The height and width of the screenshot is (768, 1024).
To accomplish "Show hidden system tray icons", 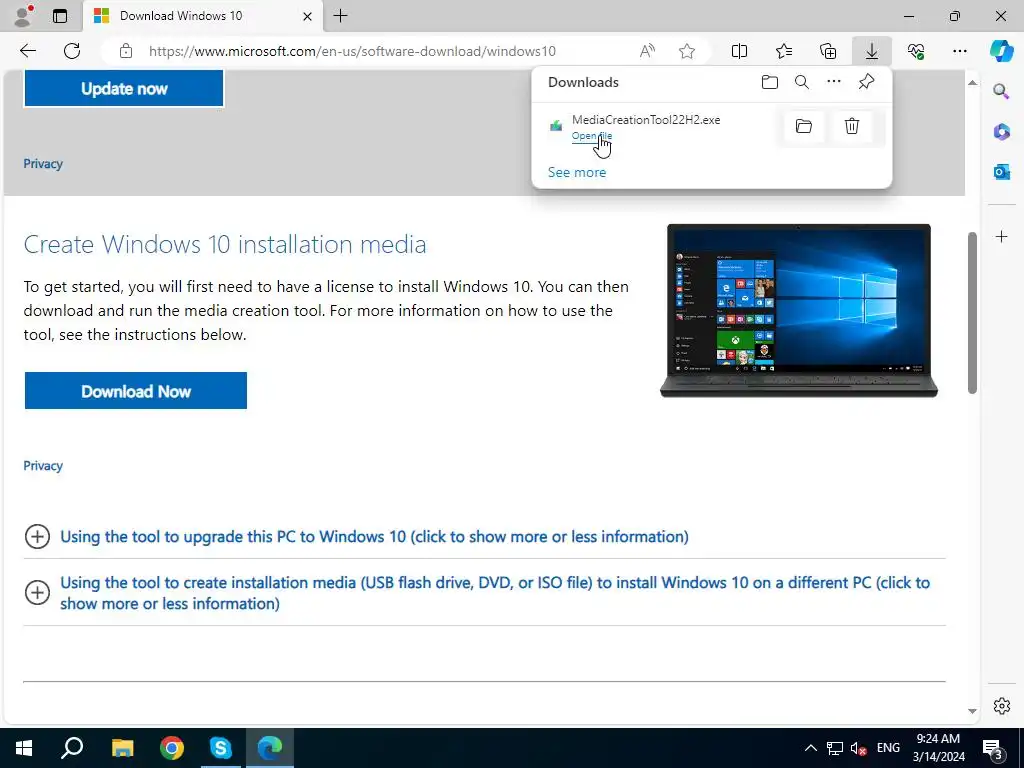I will 810,748.
